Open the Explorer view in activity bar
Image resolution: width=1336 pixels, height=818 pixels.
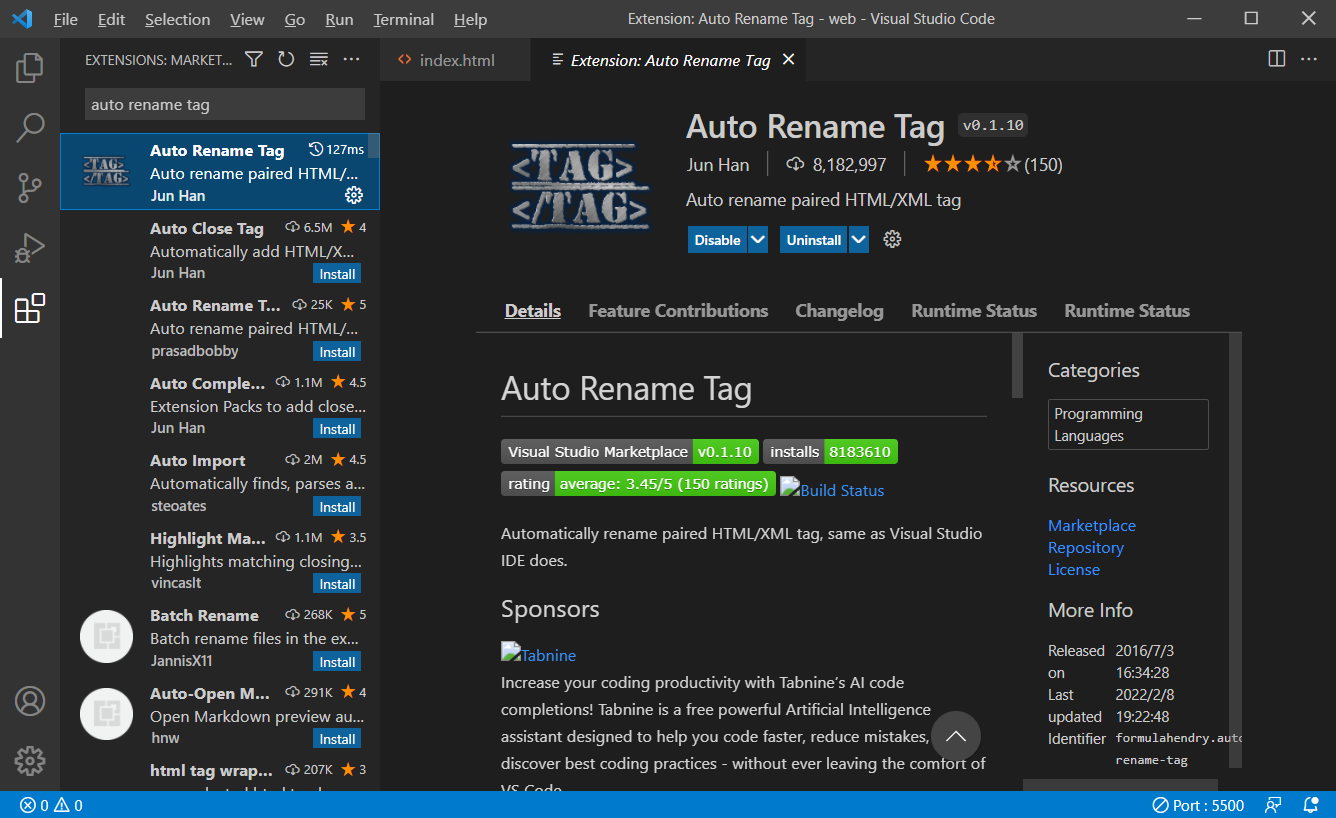coord(30,68)
